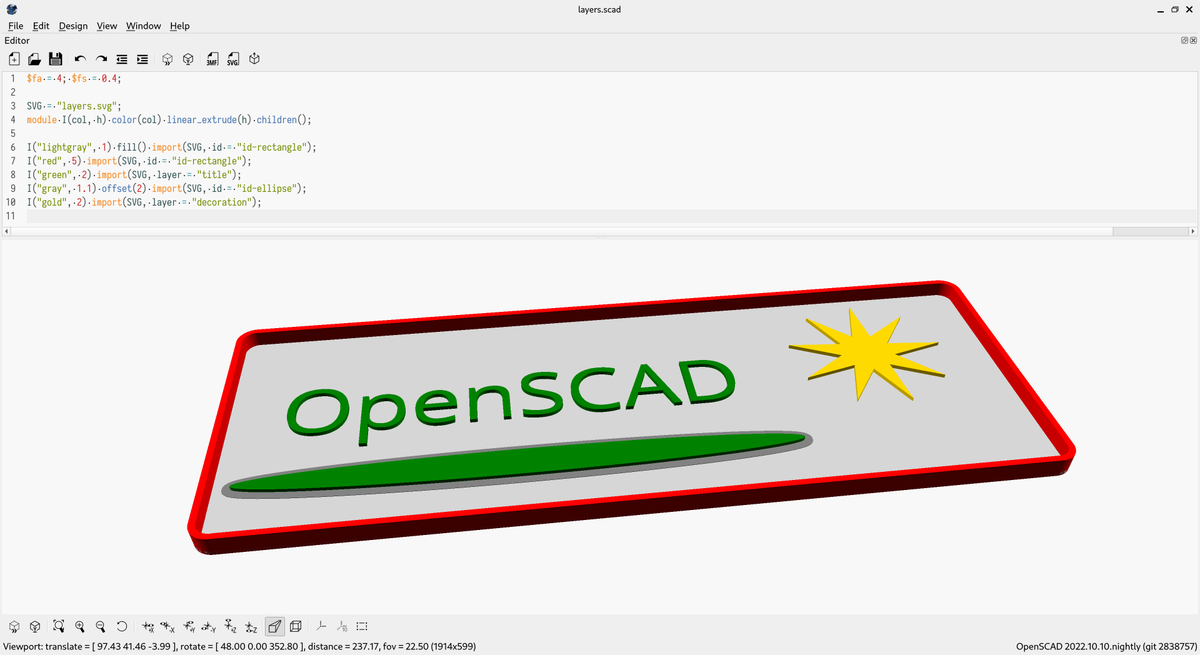Float the Editor panel with undock button
Screen dimensions: 1200x655
(1184, 41)
